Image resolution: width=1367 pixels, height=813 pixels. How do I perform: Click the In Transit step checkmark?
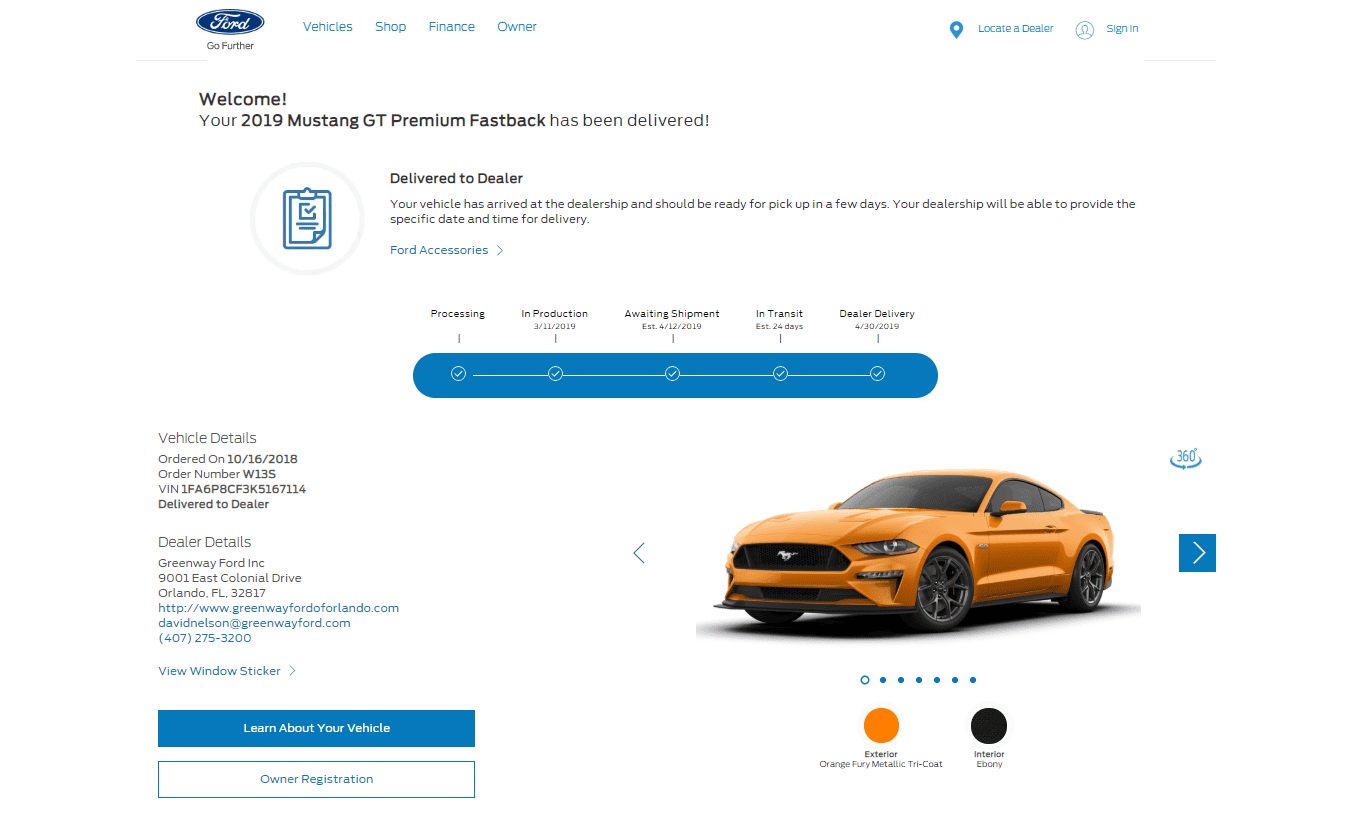coord(780,374)
